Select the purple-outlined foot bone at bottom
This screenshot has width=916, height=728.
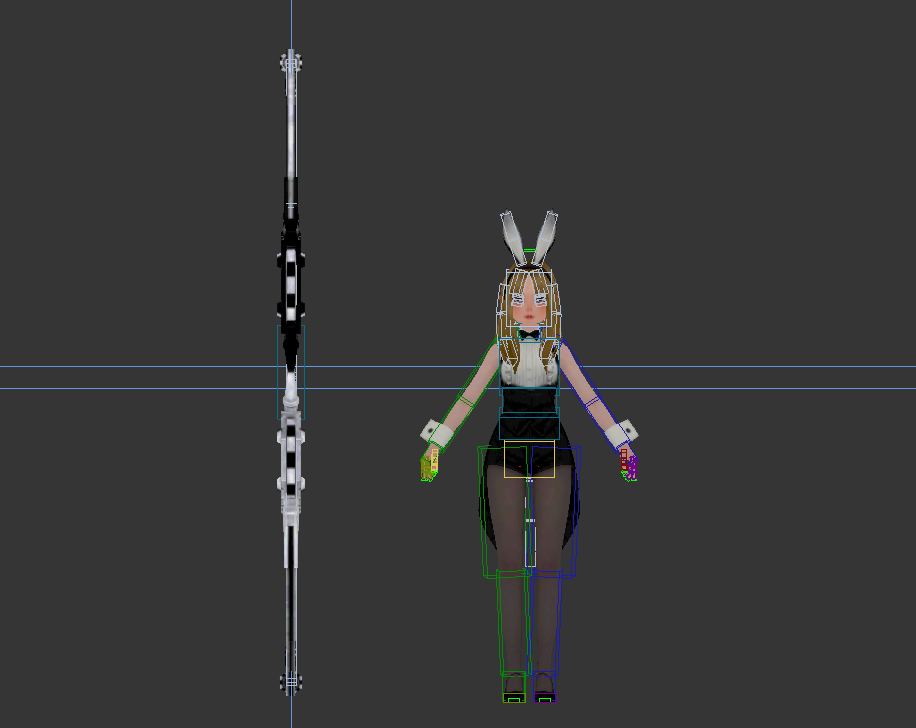tap(545, 698)
